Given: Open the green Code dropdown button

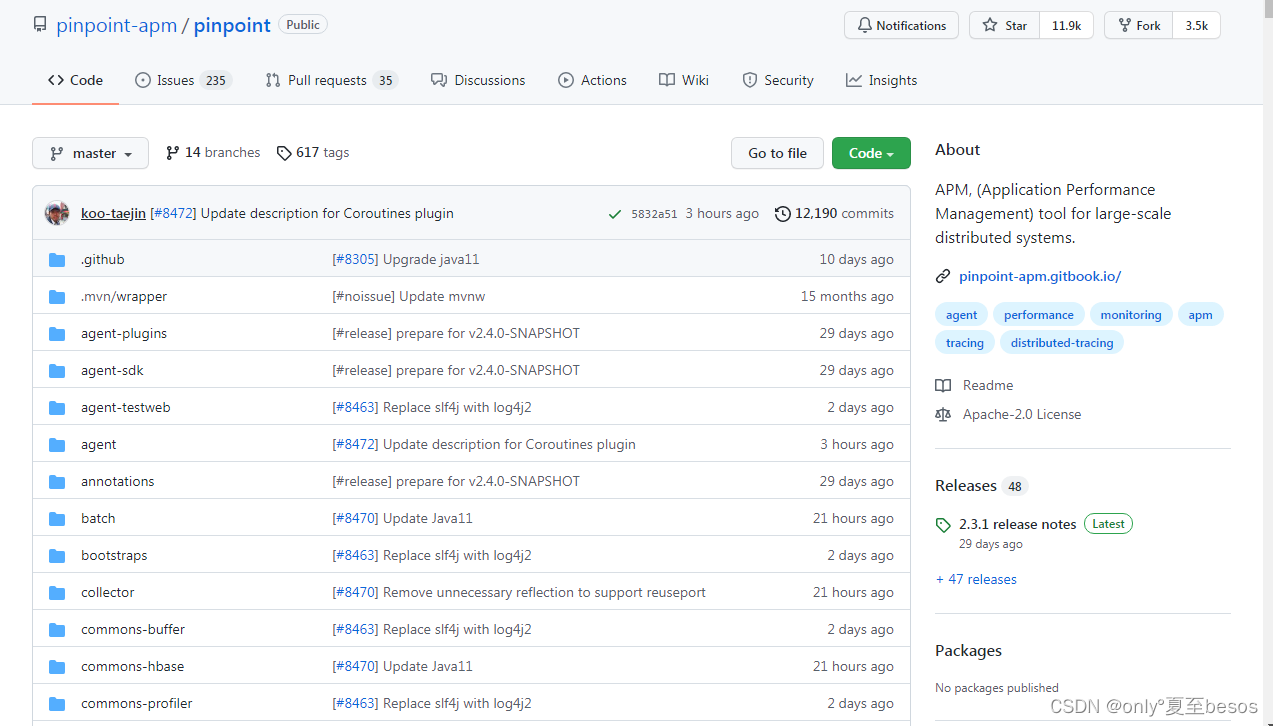Looking at the screenshot, I should tap(871, 153).
